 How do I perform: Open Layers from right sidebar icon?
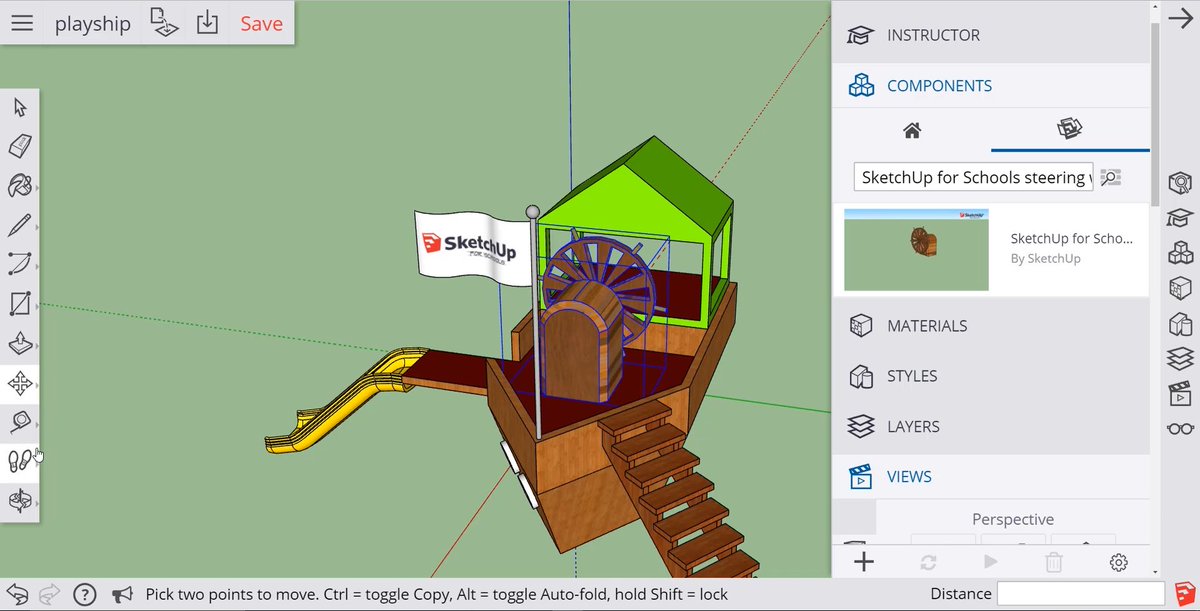tap(1181, 358)
